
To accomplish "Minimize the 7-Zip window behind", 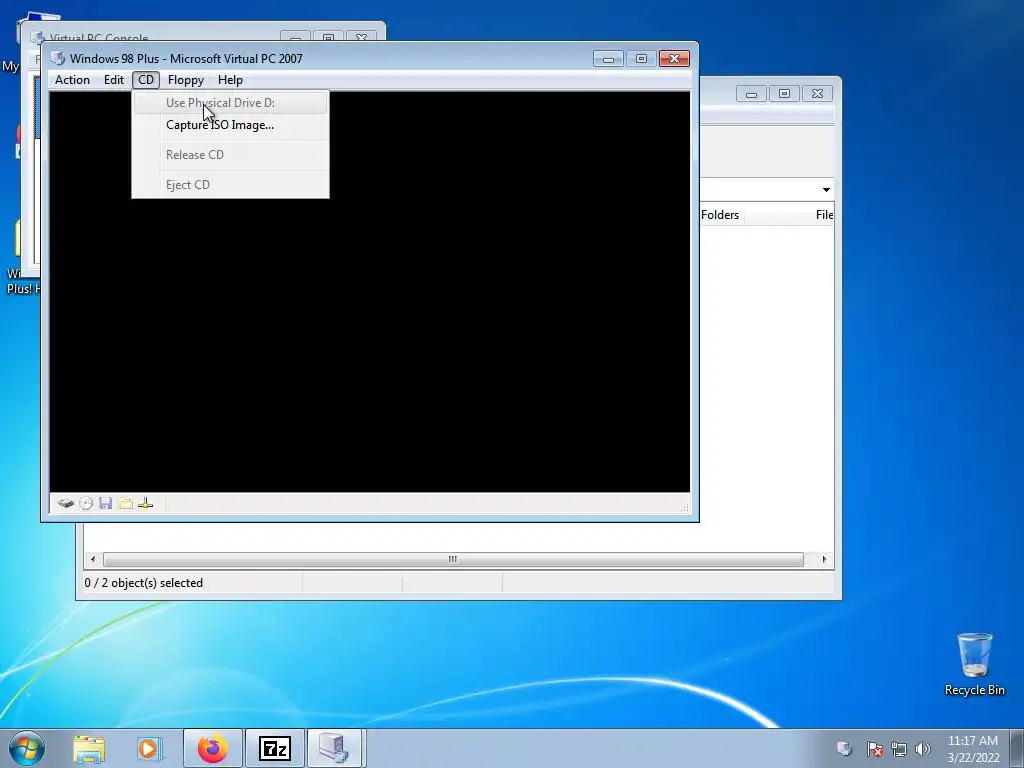I will pyautogui.click(x=751, y=94).
